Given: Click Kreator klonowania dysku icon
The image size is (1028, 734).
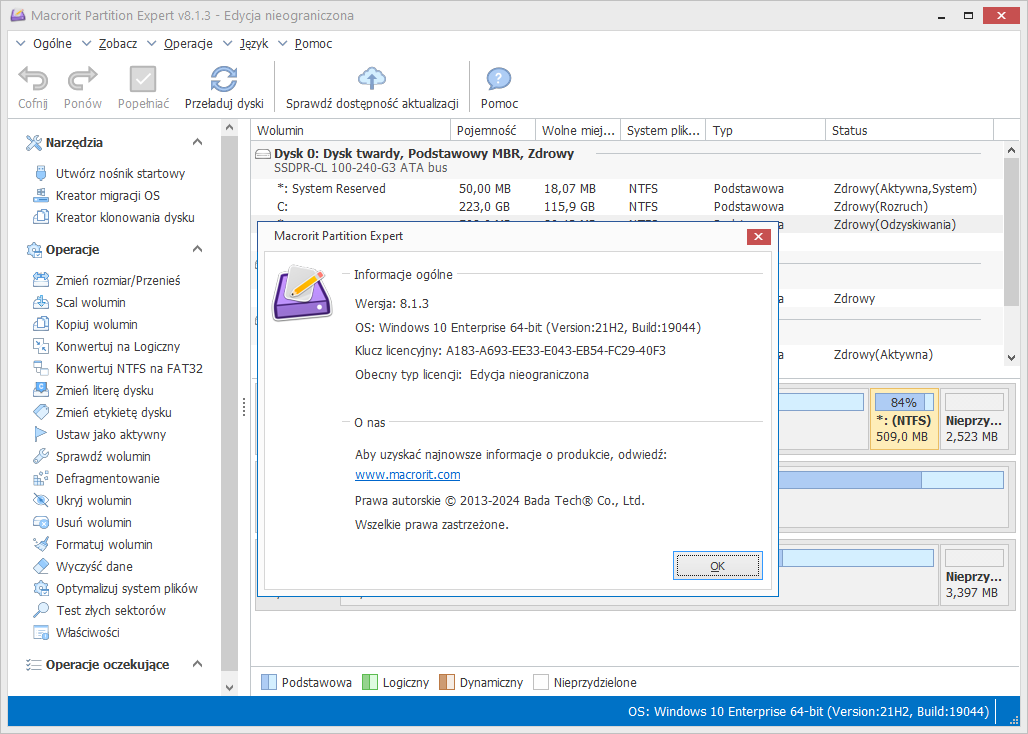Looking at the screenshot, I should pos(41,217).
